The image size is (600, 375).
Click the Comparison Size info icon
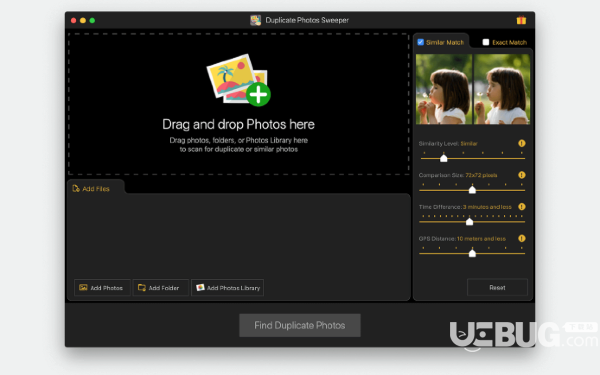522,175
